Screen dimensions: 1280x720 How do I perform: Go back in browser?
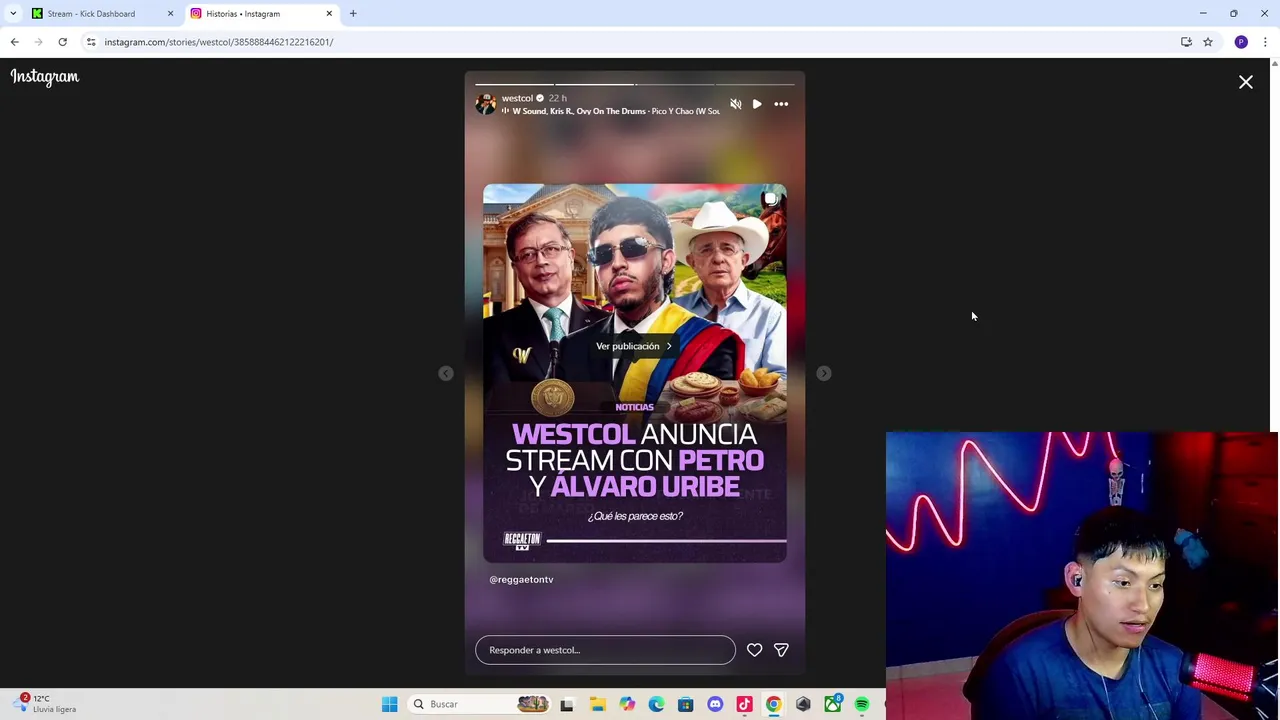pos(14,42)
